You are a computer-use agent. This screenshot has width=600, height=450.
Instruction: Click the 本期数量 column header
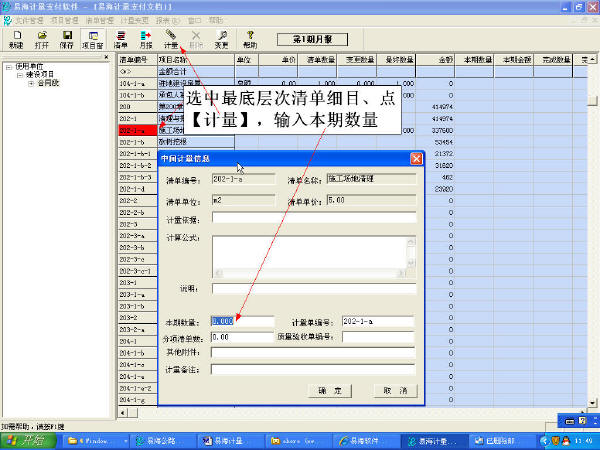[x=474, y=60]
